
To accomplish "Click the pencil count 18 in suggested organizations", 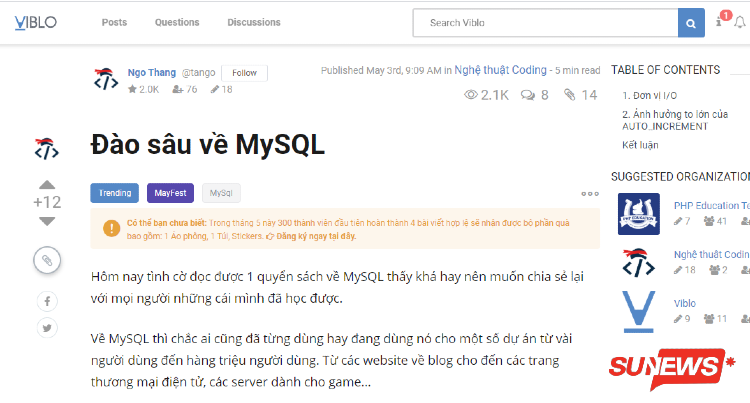I will point(684,270).
